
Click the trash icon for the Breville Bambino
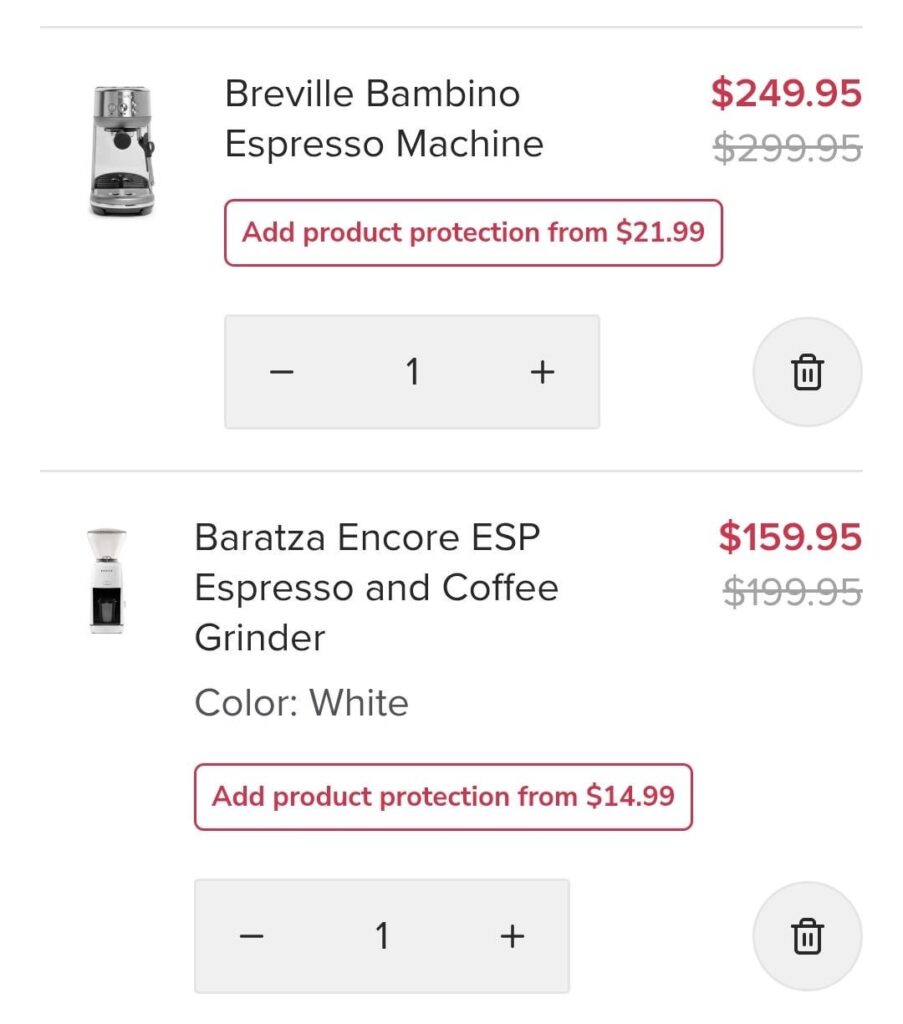(x=807, y=371)
